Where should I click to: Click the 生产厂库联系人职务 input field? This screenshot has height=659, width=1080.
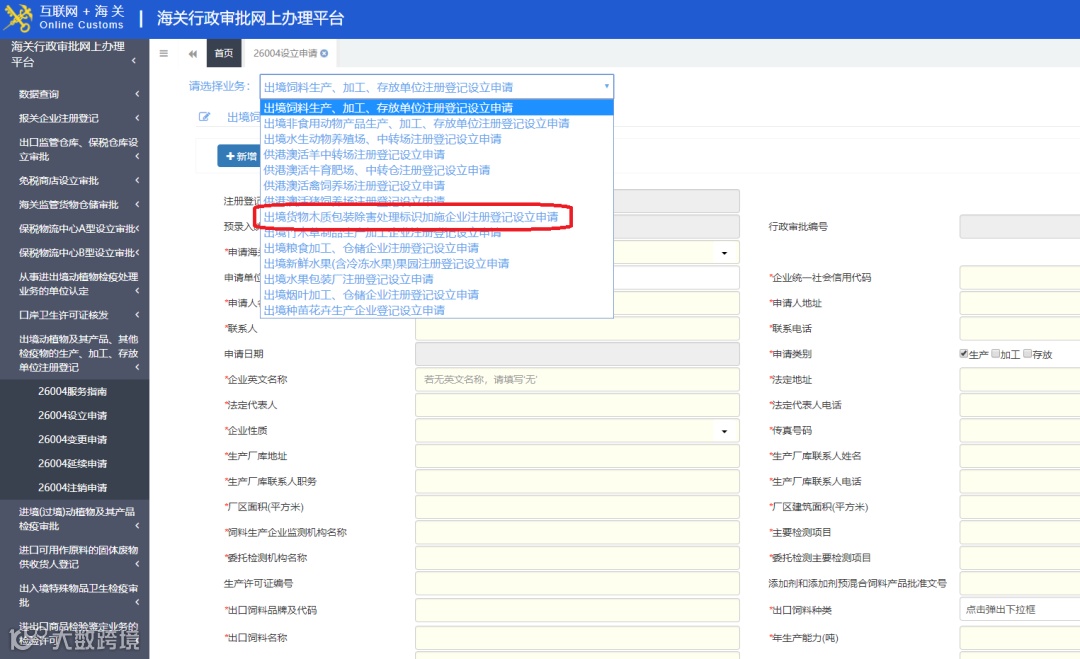pos(577,481)
